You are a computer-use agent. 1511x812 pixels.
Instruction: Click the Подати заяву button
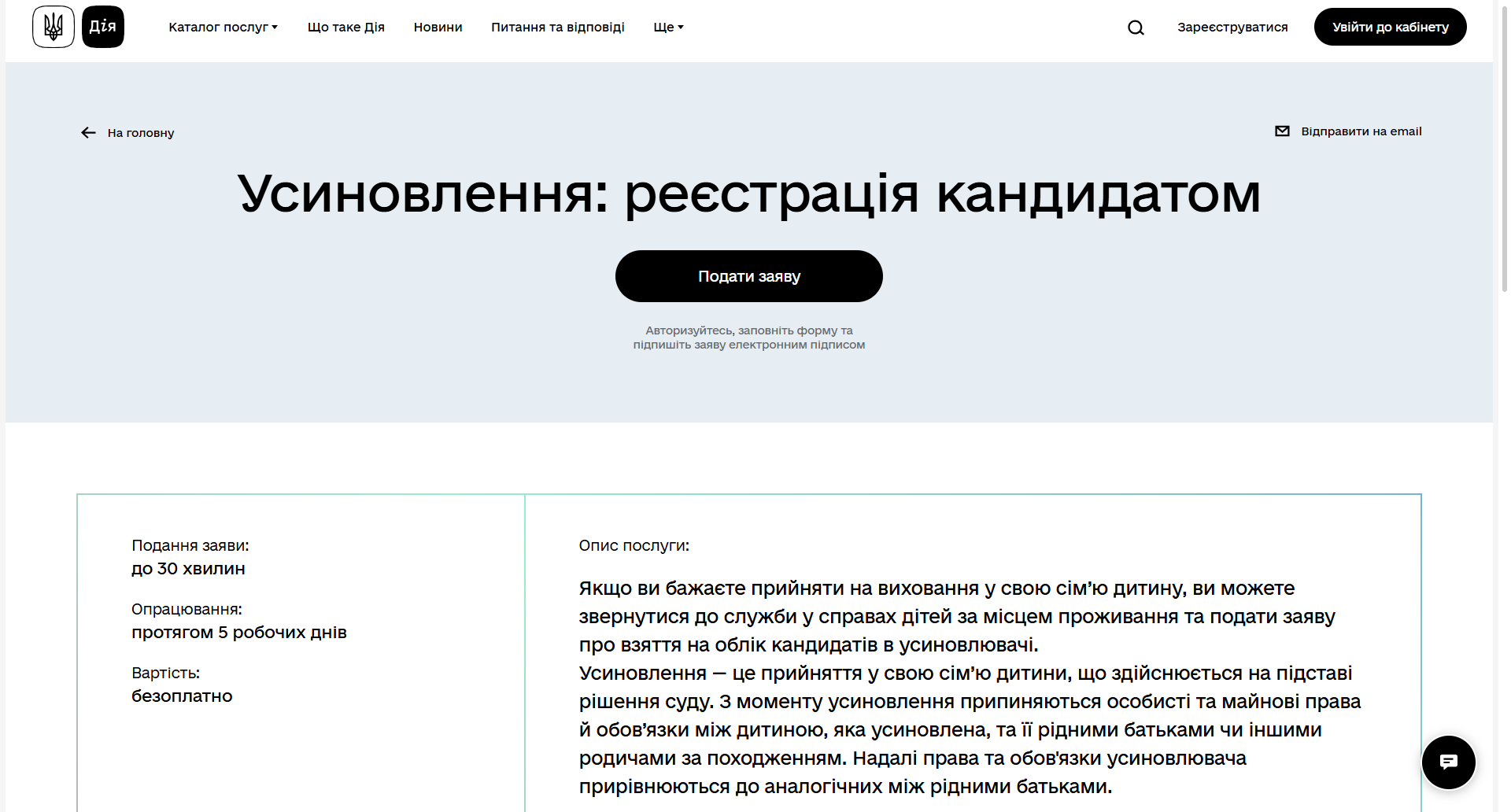pyautogui.click(x=748, y=276)
